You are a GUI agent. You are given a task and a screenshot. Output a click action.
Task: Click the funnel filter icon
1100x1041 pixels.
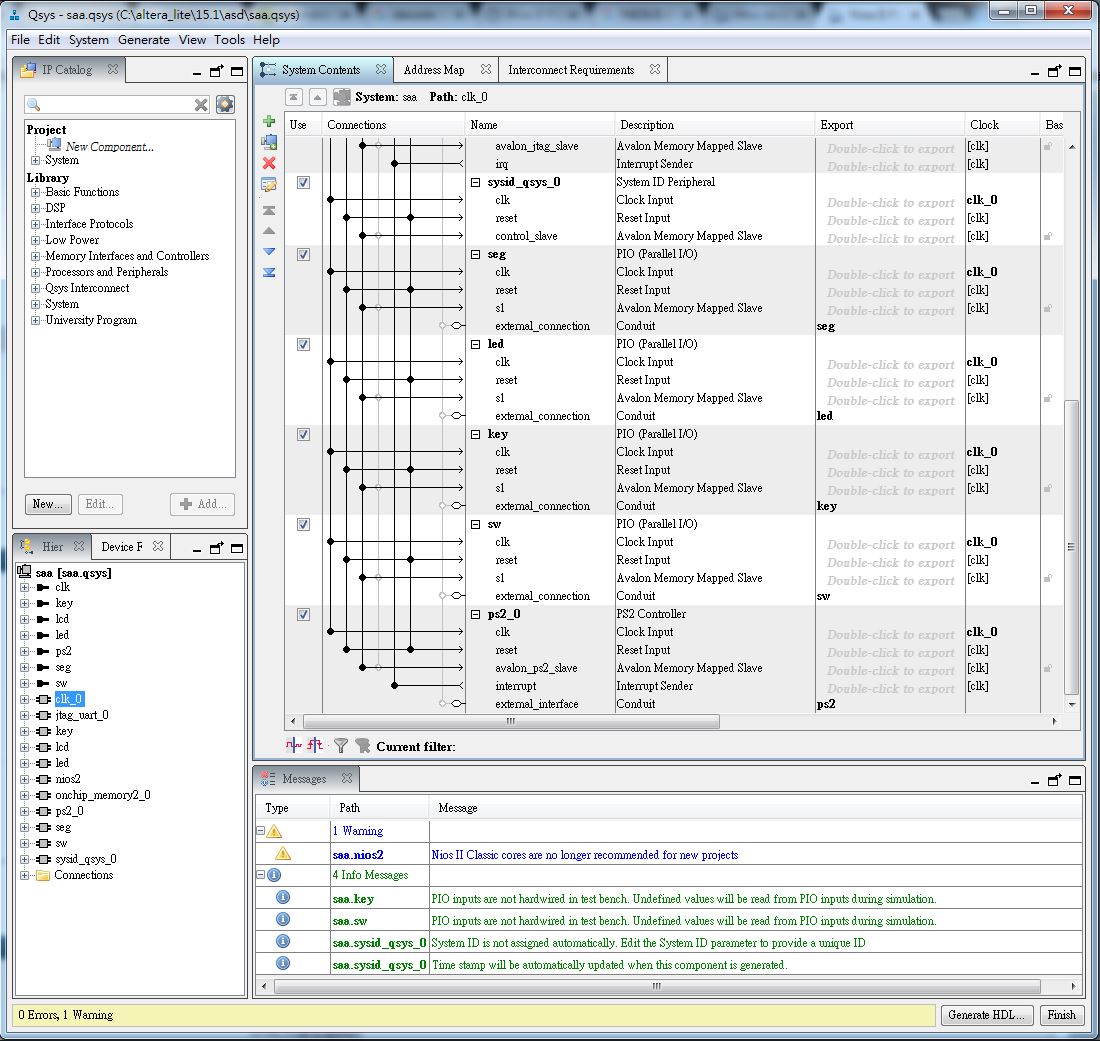pyautogui.click(x=341, y=745)
